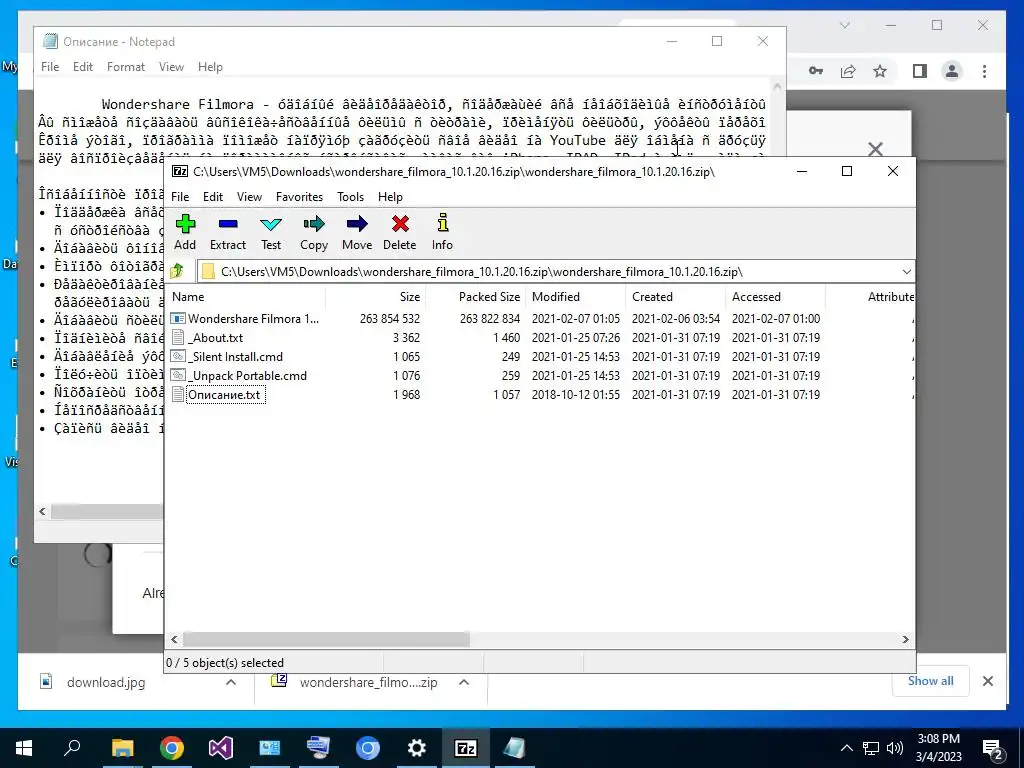This screenshot has height=768, width=1024.
Task: Click the Extract toolbar icon
Action: [x=228, y=232]
